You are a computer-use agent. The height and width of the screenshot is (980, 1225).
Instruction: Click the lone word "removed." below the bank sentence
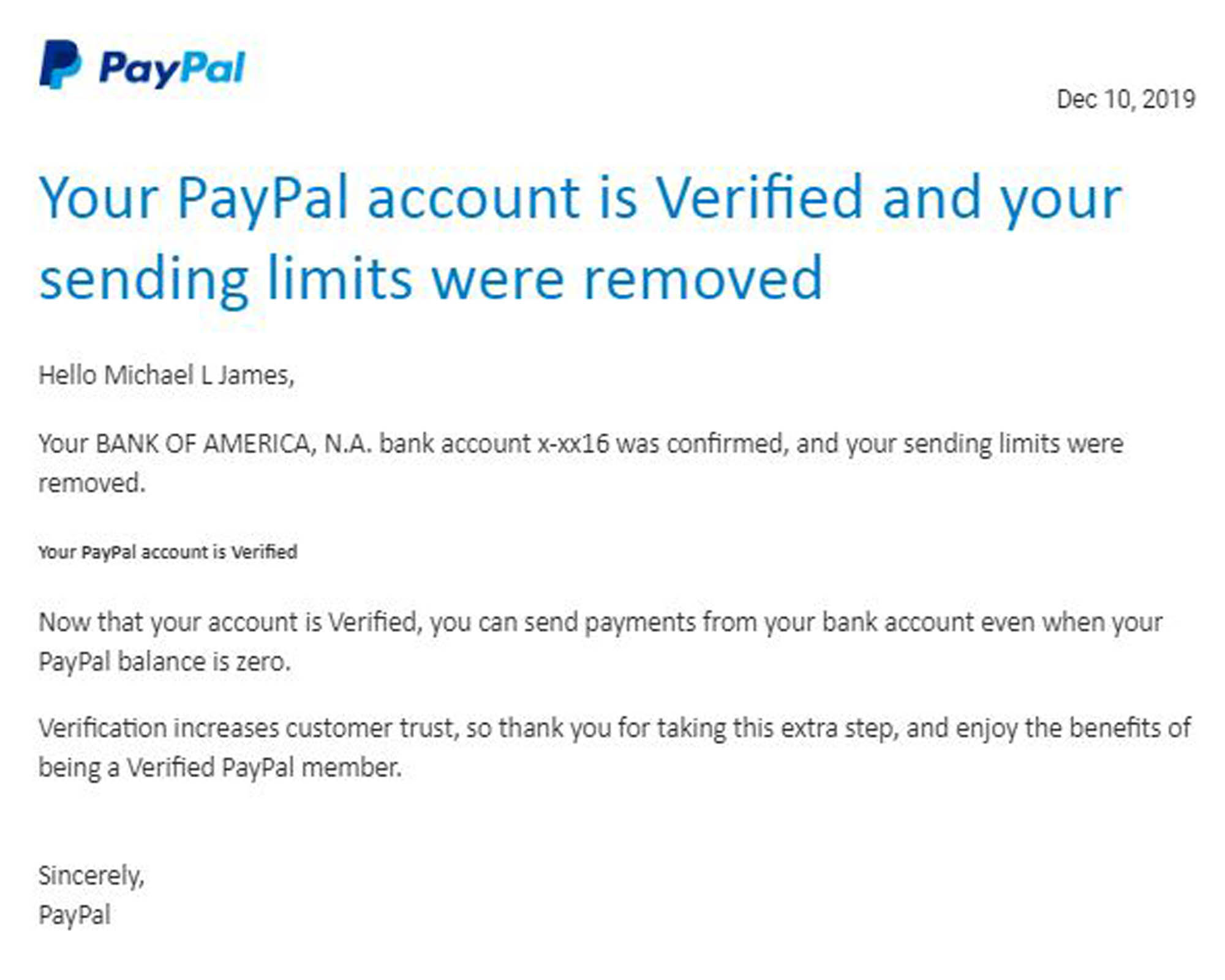click(92, 483)
